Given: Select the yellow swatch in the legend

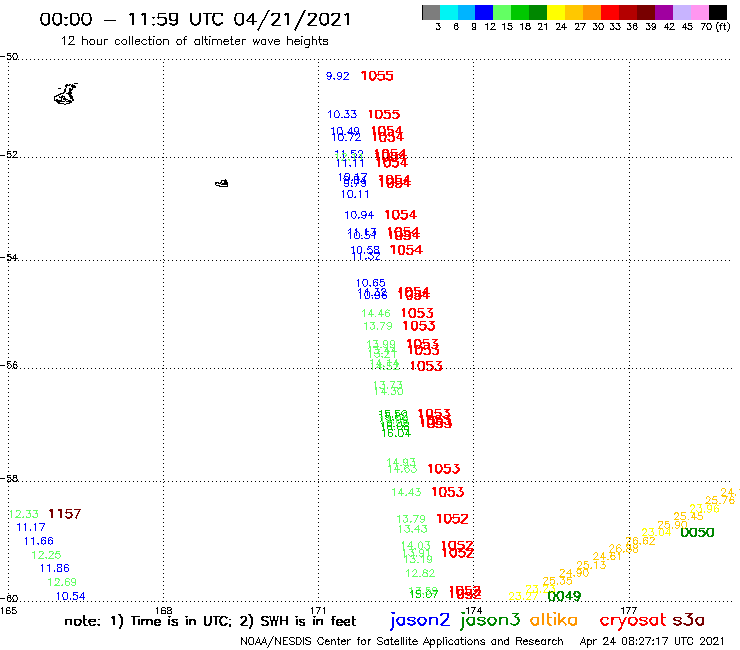Looking at the screenshot, I should [x=556, y=12].
